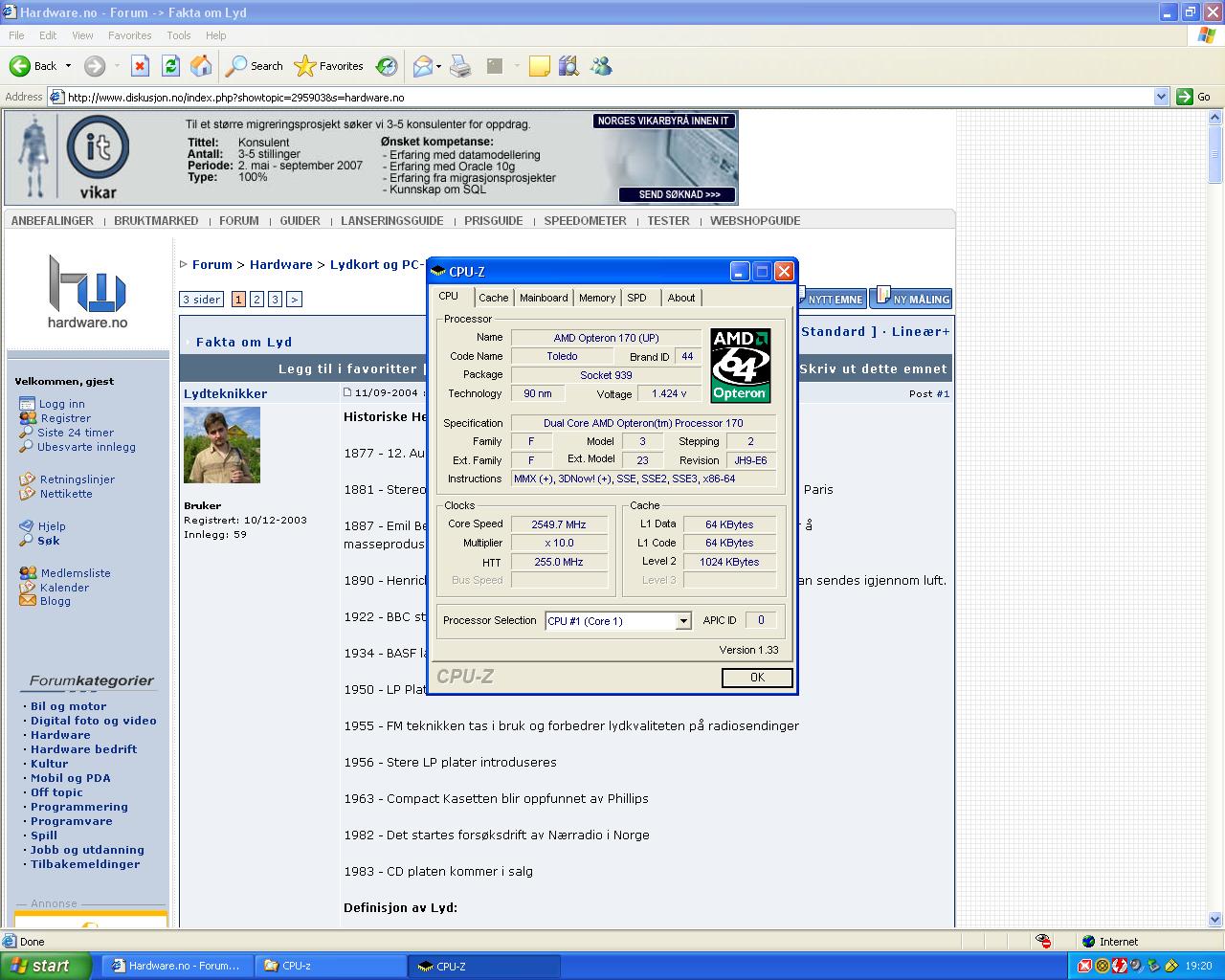The width and height of the screenshot is (1225, 980).
Task: Switch to the SPD tab in CPU-Z
Action: [637, 298]
